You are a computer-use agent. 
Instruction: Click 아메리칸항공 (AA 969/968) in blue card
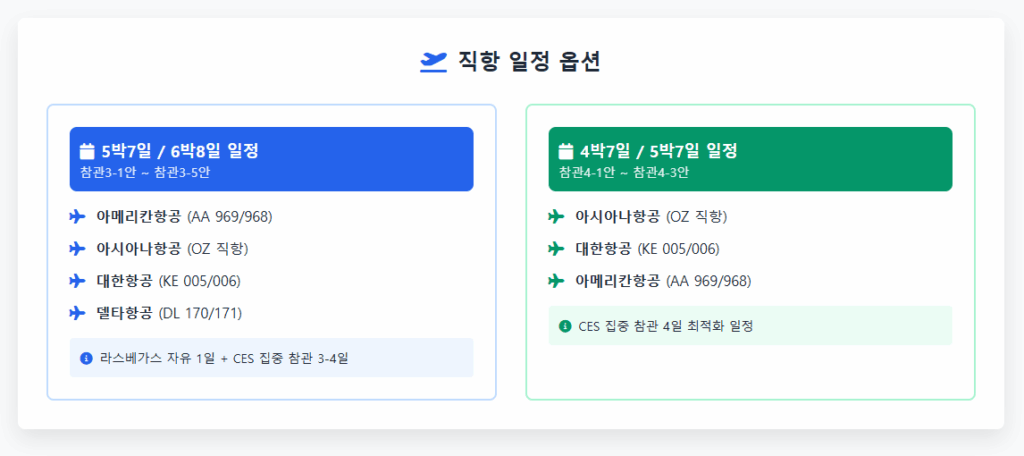click(x=184, y=216)
